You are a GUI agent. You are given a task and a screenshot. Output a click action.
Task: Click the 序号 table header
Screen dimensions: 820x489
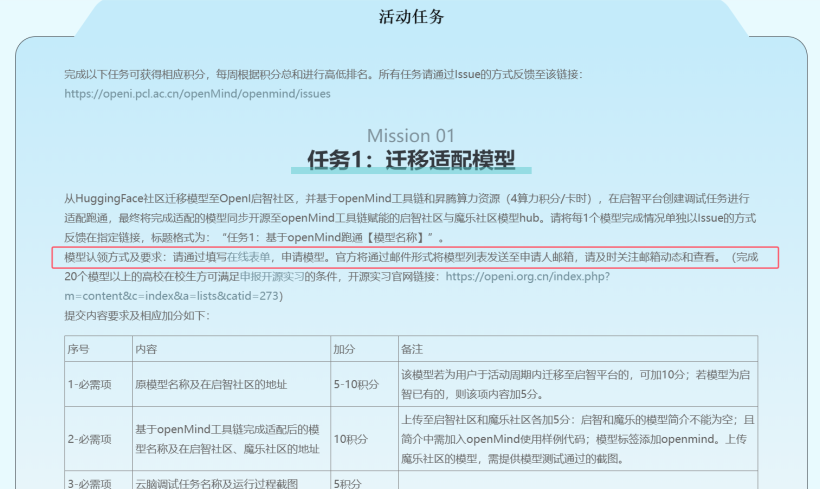coord(98,349)
